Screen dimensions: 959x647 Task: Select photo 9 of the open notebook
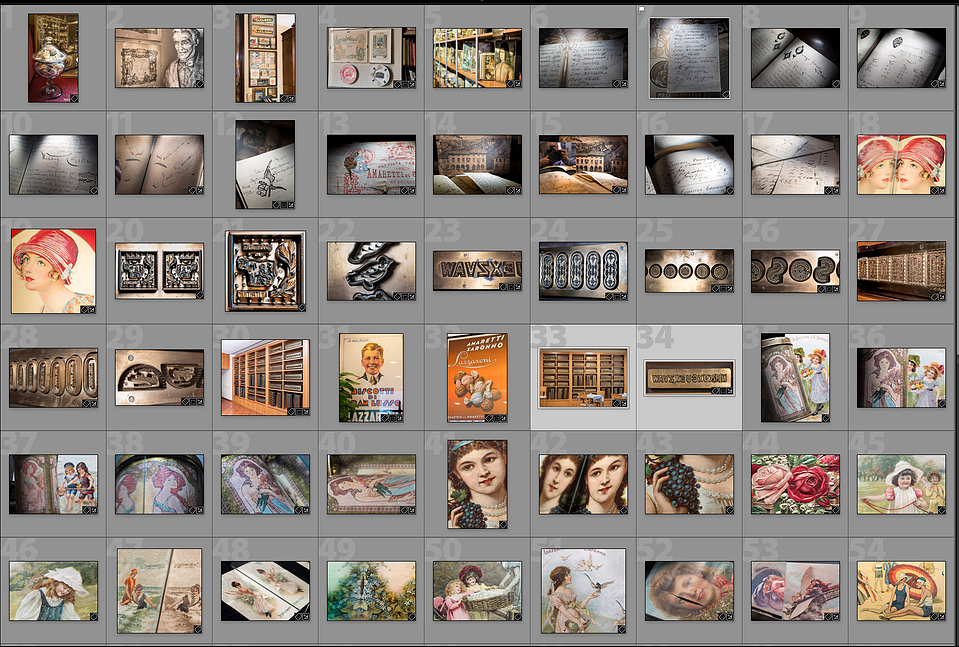pyautogui.click(x=902, y=58)
